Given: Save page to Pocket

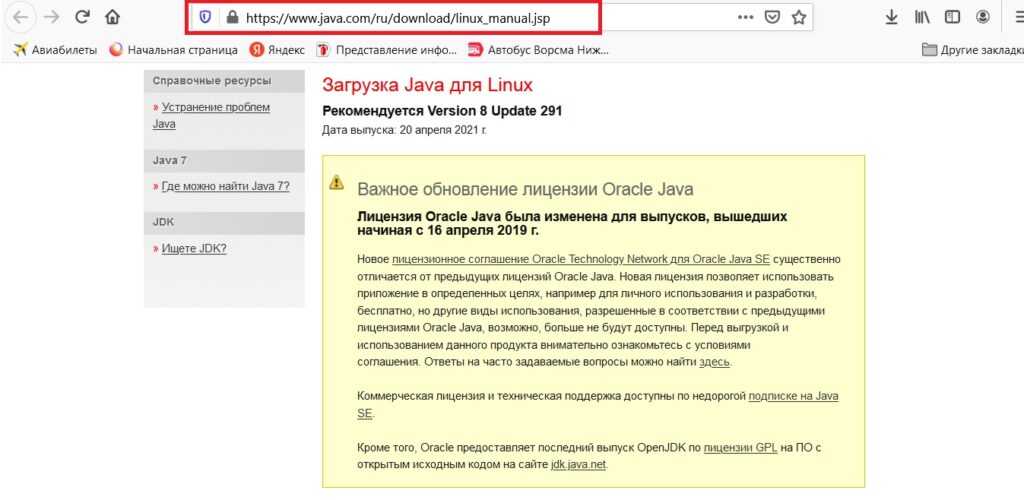Looking at the screenshot, I should tap(772, 17).
